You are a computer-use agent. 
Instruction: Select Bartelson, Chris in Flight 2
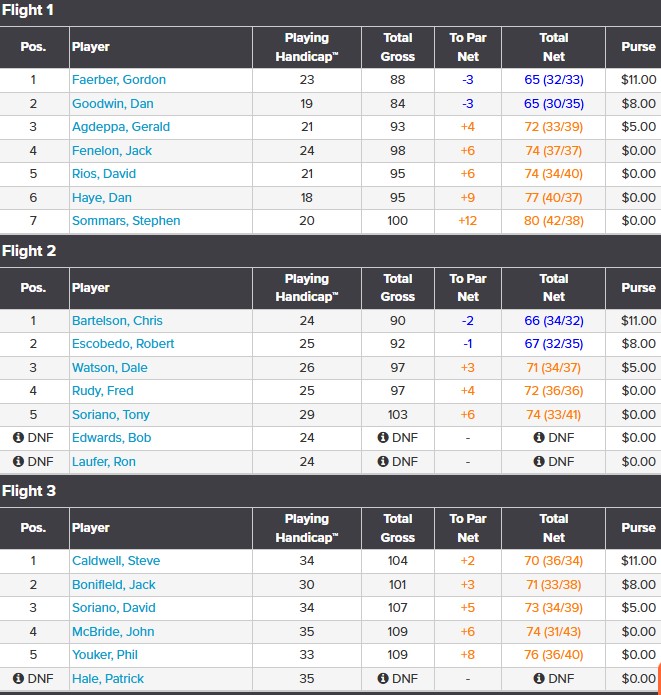117,321
